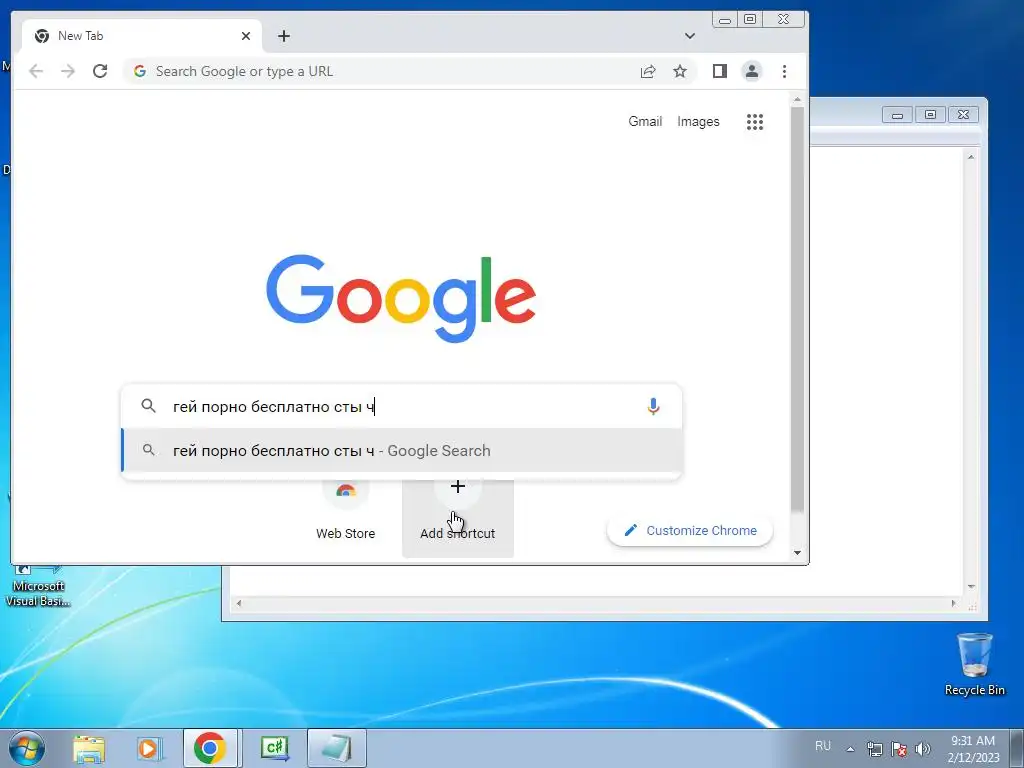Open a new tab with plus button
The width and height of the screenshot is (1024, 768).
pos(284,36)
